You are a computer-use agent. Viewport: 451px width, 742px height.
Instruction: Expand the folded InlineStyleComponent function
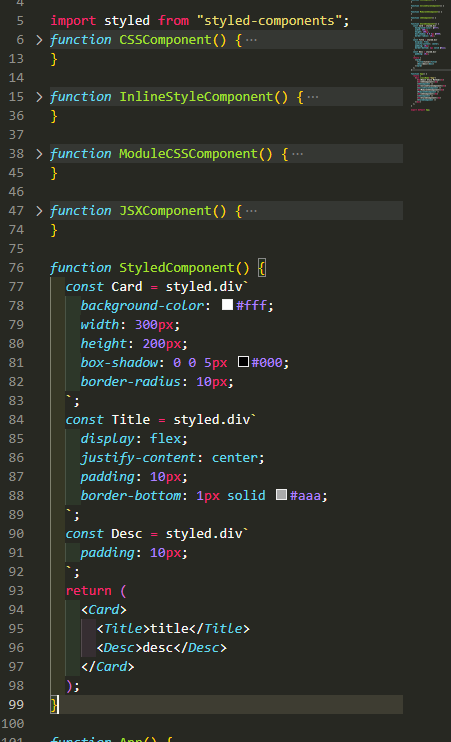[x=39, y=97]
